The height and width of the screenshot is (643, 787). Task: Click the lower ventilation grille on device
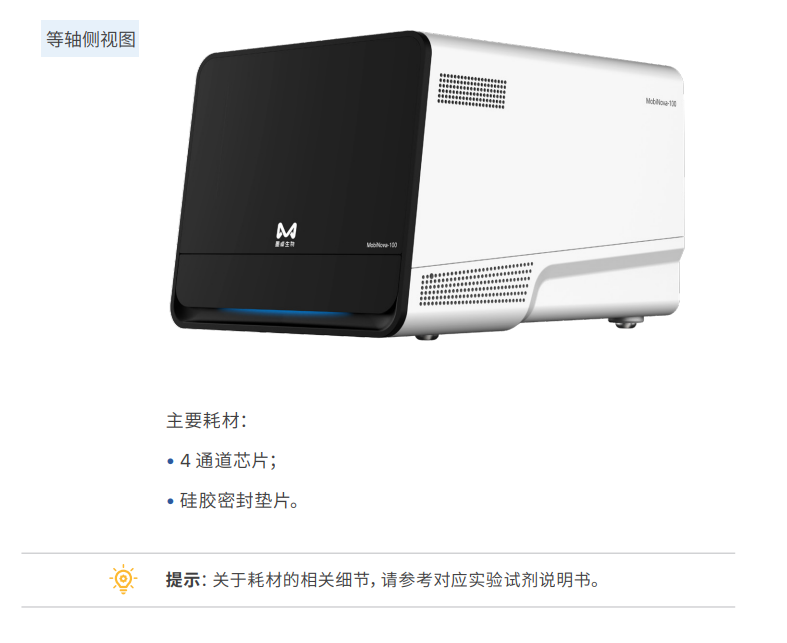click(x=476, y=284)
